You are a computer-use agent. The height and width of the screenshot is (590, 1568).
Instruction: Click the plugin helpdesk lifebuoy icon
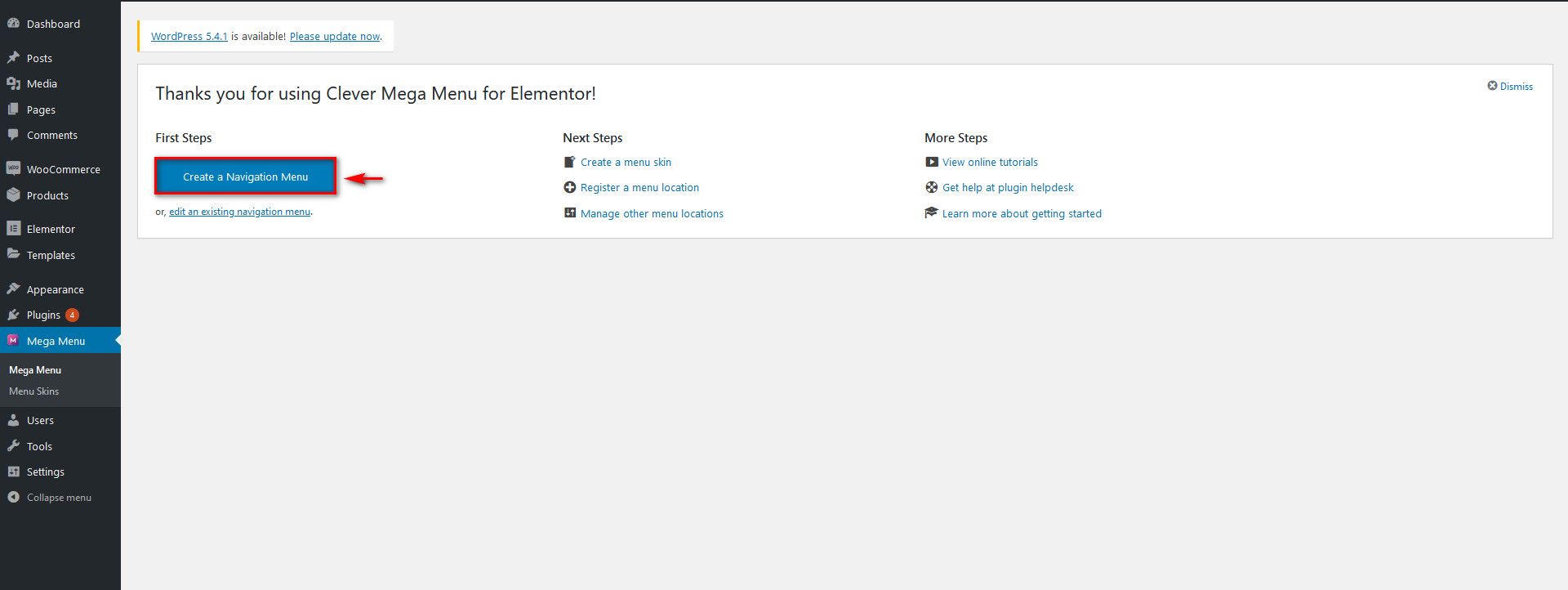pos(932,187)
